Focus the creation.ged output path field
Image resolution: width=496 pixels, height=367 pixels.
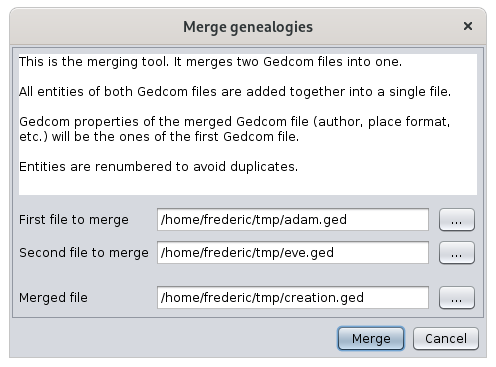[293, 298]
